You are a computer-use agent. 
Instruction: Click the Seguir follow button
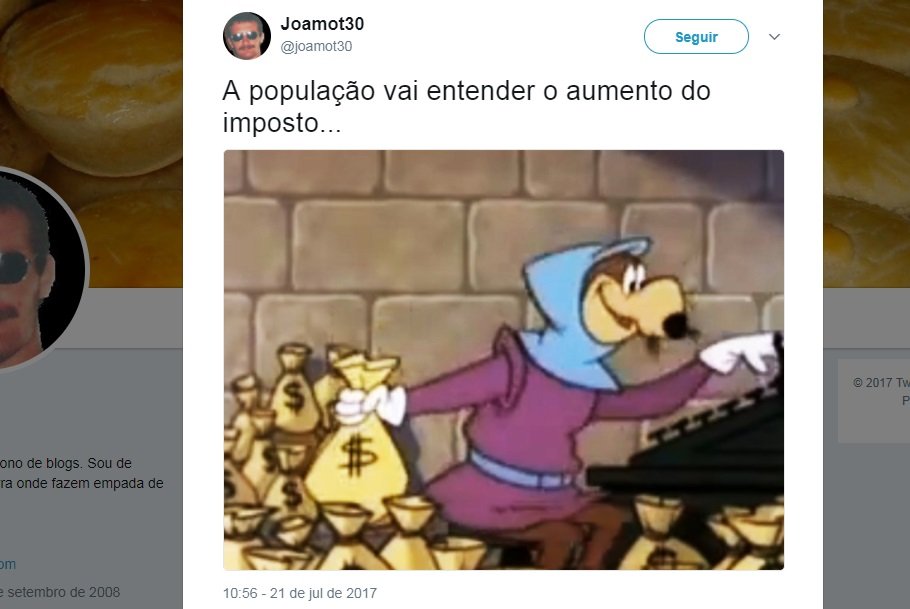pyautogui.click(x=696, y=37)
